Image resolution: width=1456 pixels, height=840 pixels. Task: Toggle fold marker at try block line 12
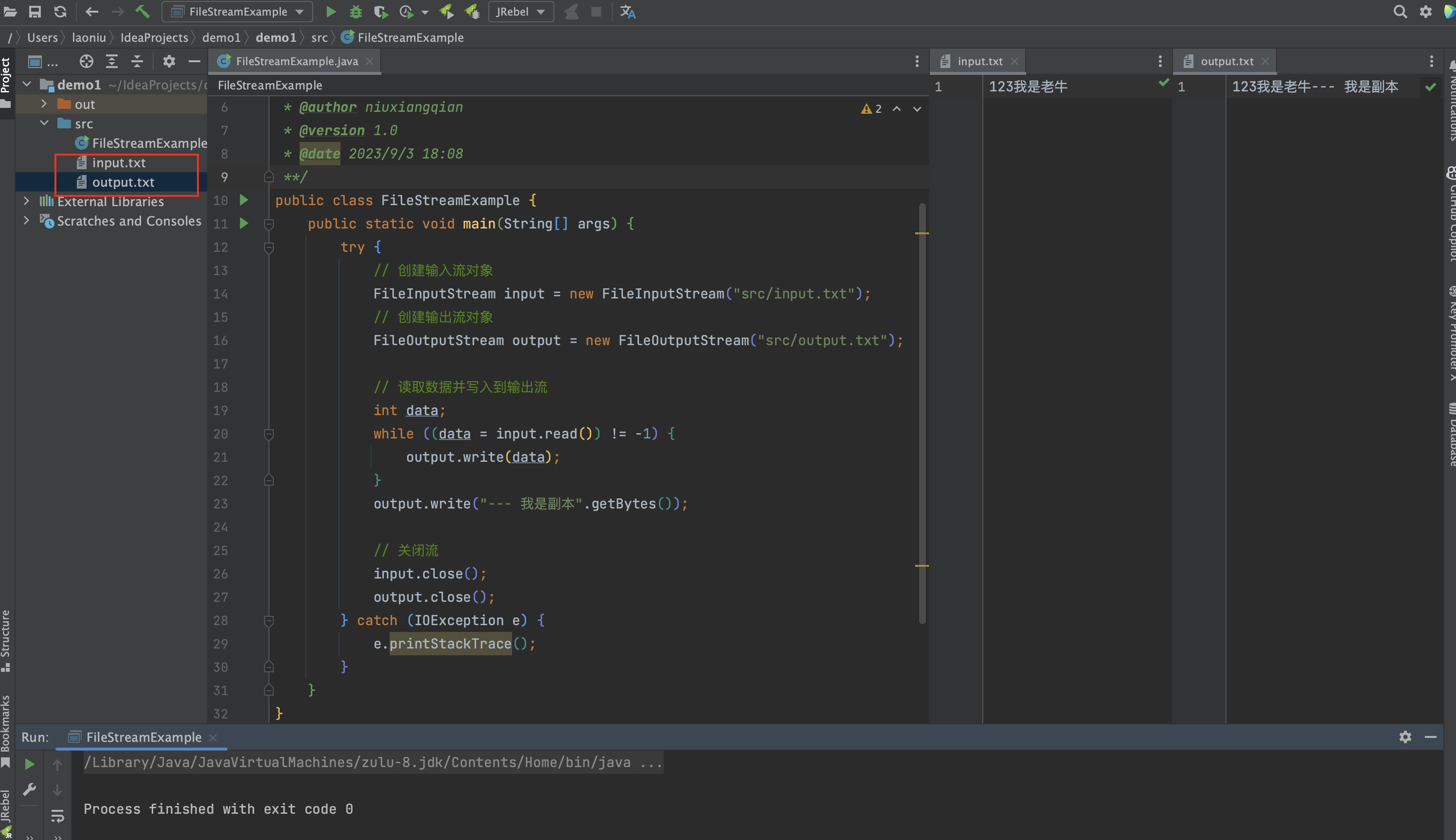click(269, 247)
